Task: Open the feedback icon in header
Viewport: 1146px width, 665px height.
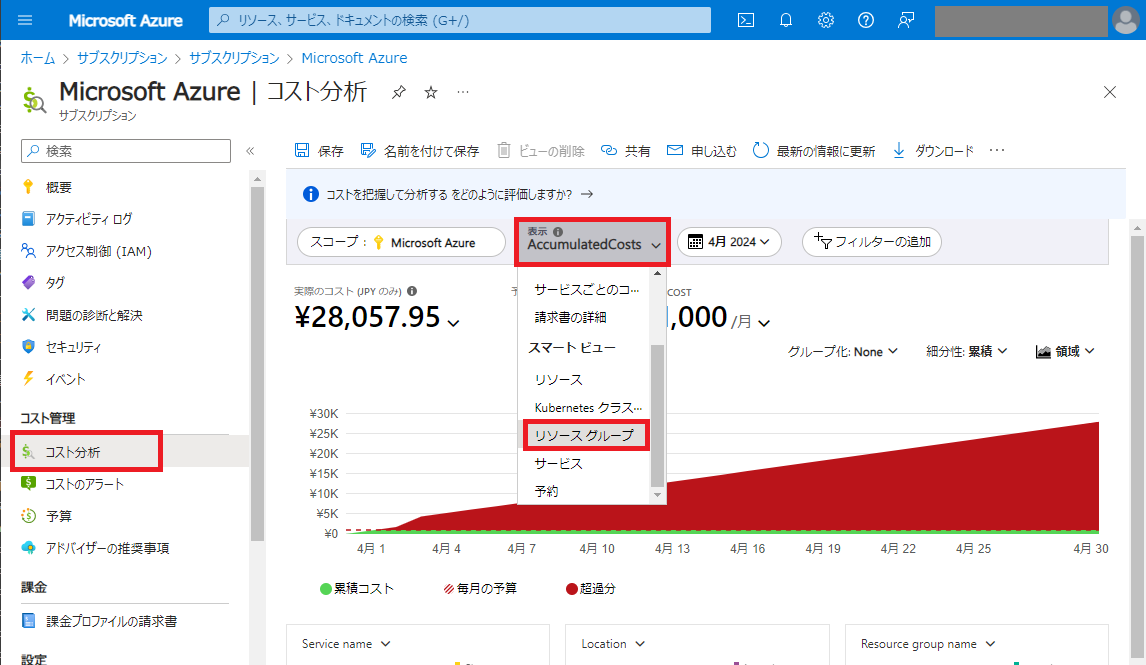Action: (x=906, y=20)
